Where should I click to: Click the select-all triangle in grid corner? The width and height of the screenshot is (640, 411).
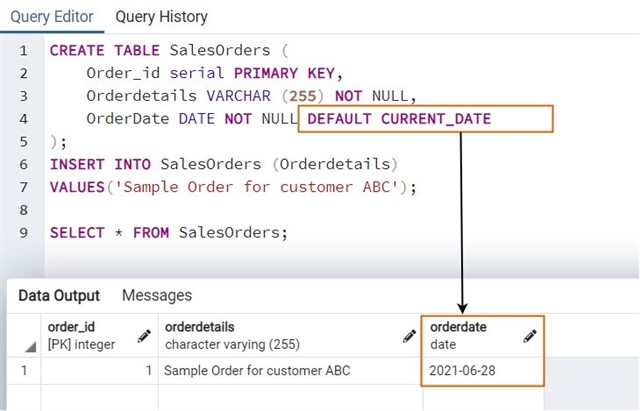tap(31, 347)
